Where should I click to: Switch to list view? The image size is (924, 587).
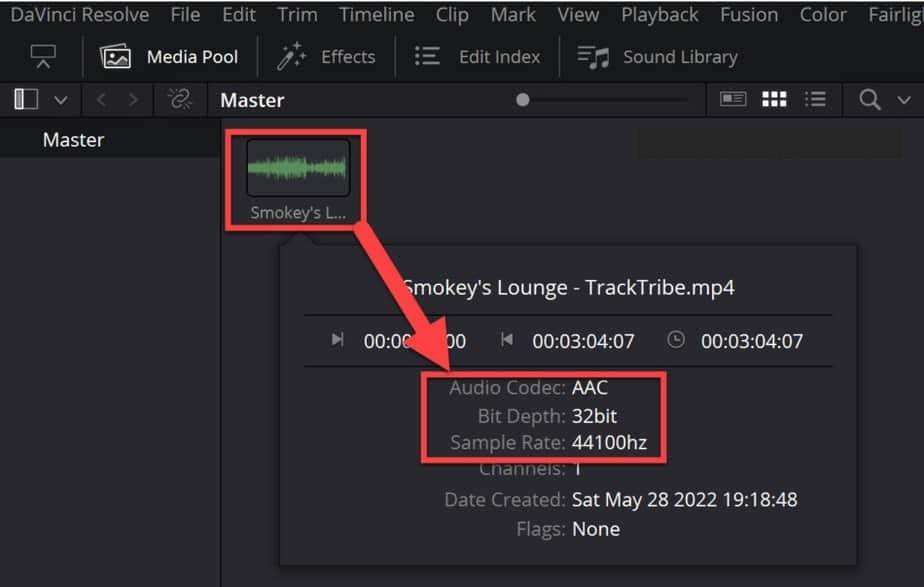815,99
